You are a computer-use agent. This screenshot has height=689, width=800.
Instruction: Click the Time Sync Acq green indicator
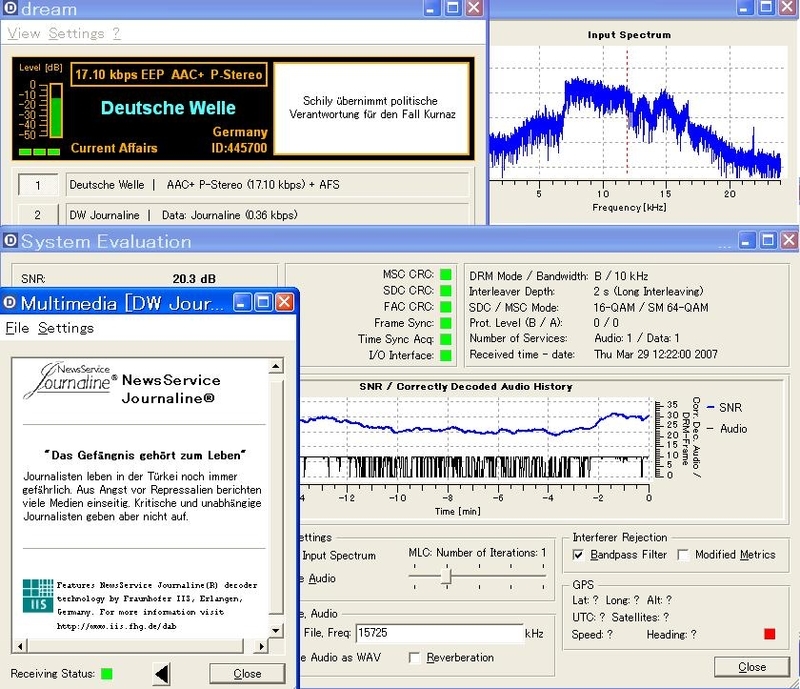[445, 339]
